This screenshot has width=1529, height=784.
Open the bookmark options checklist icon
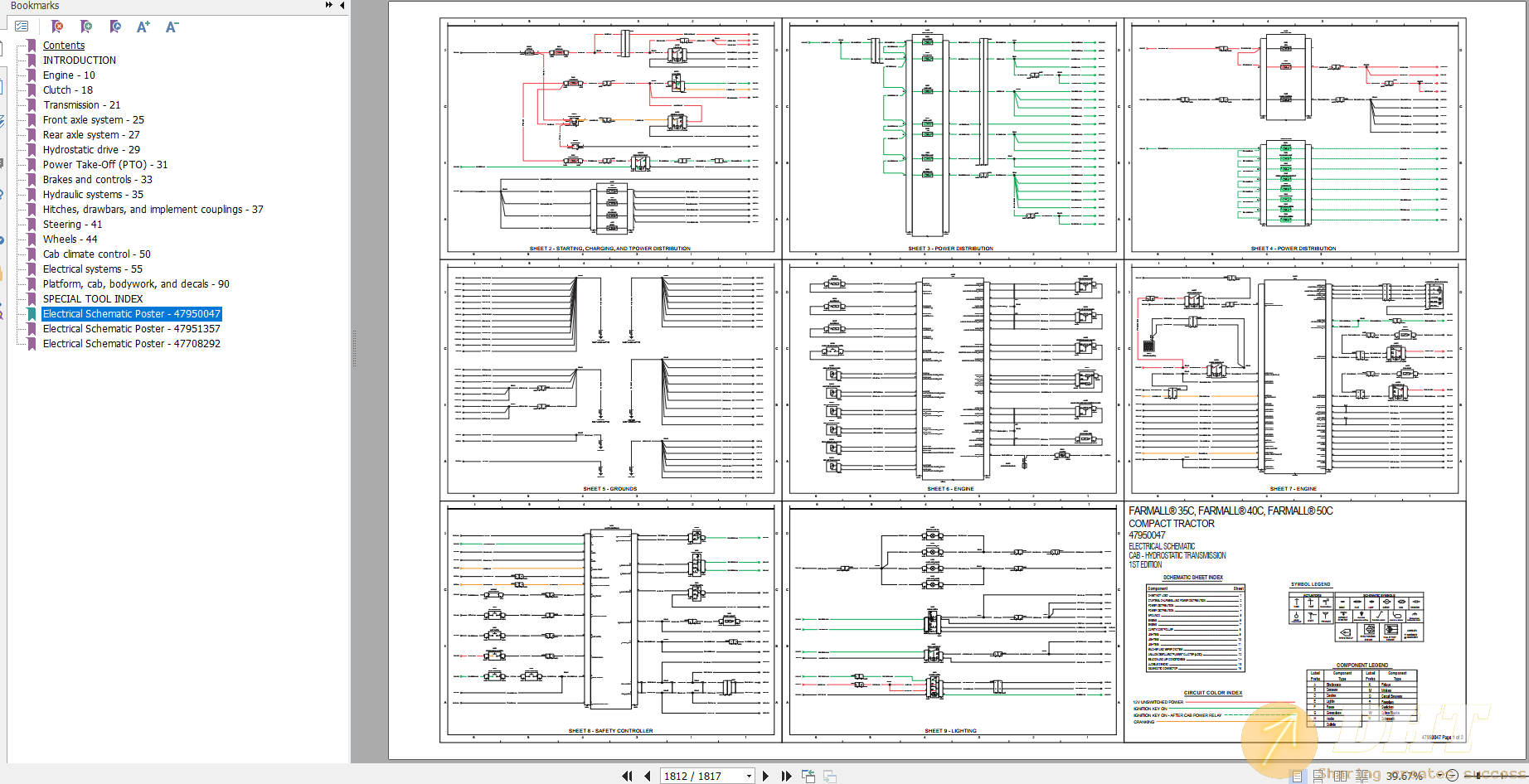pos(22,27)
